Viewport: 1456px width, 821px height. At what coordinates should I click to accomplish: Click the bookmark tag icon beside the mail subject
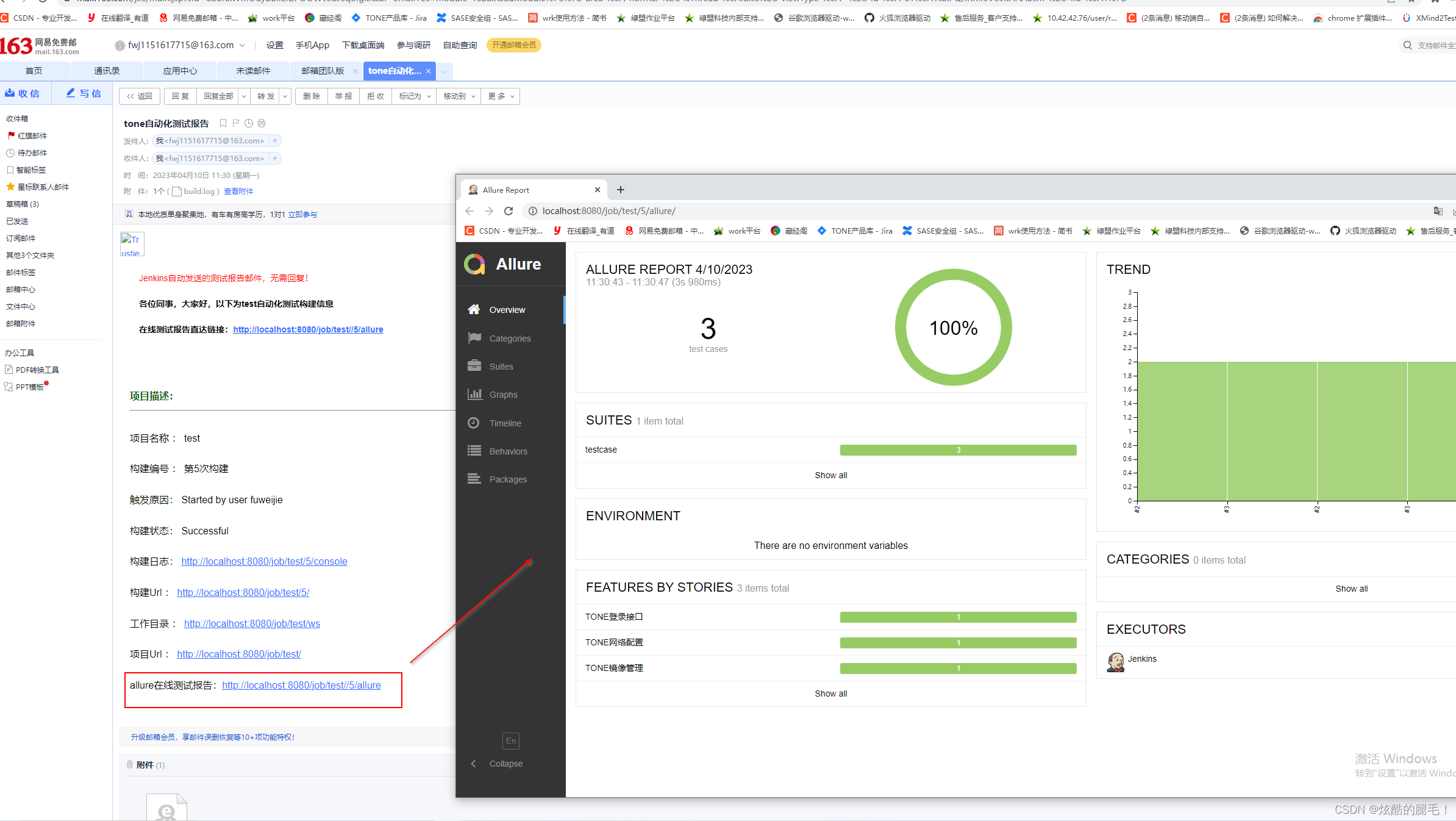223,123
